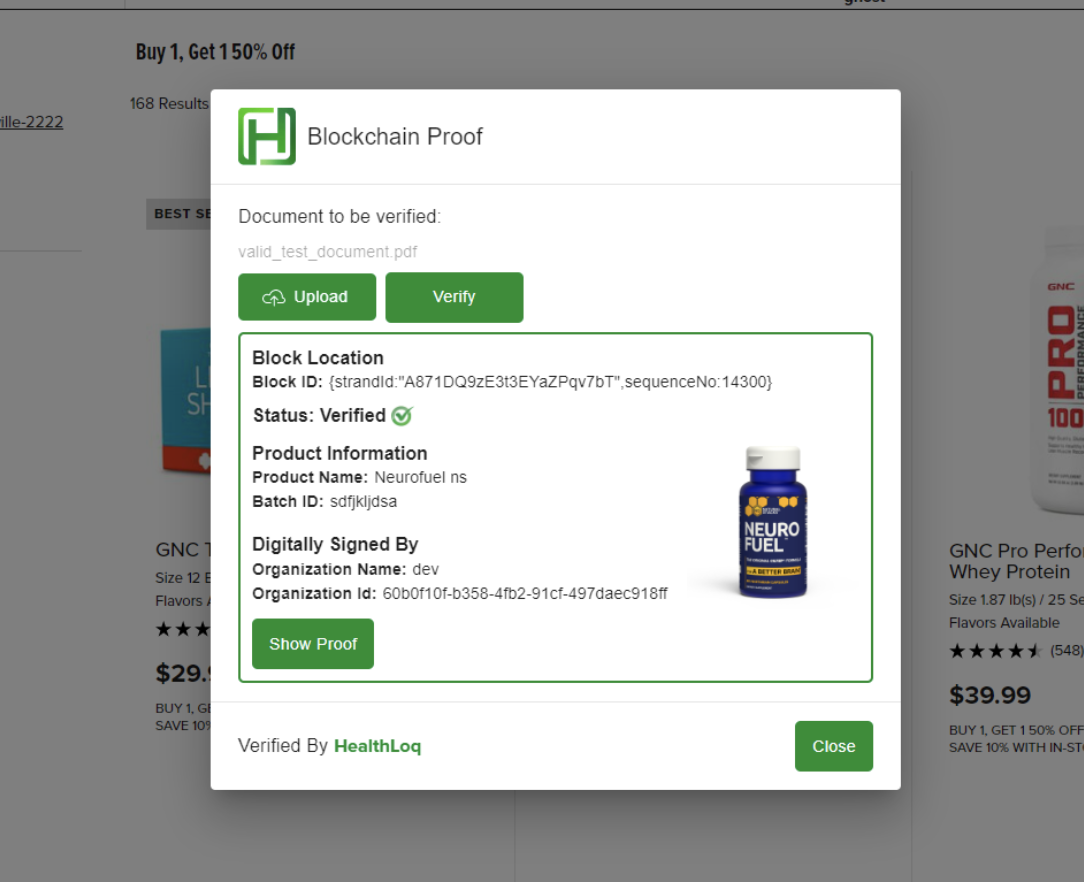Open the proof with Show Proof button
The height and width of the screenshot is (882, 1084).
[313, 644]
